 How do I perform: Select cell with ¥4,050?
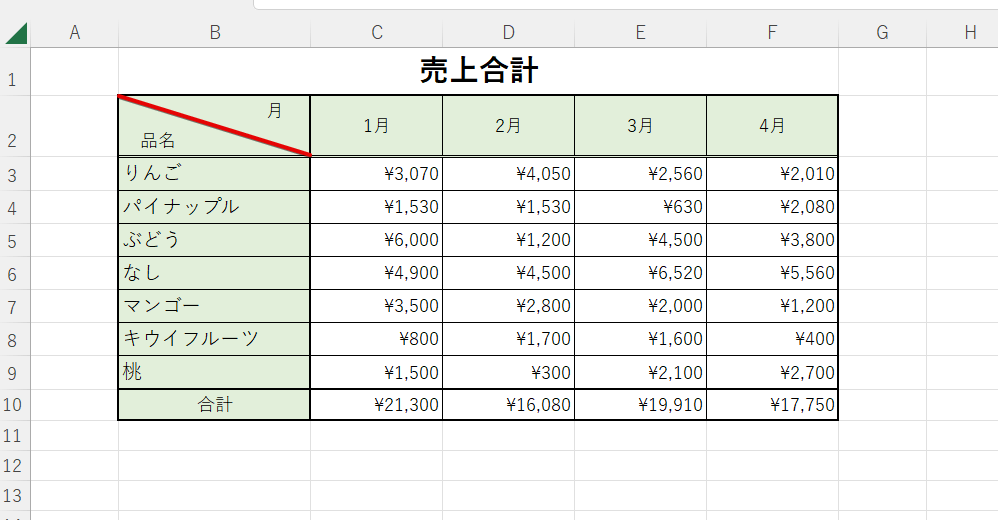pos(509,174)
